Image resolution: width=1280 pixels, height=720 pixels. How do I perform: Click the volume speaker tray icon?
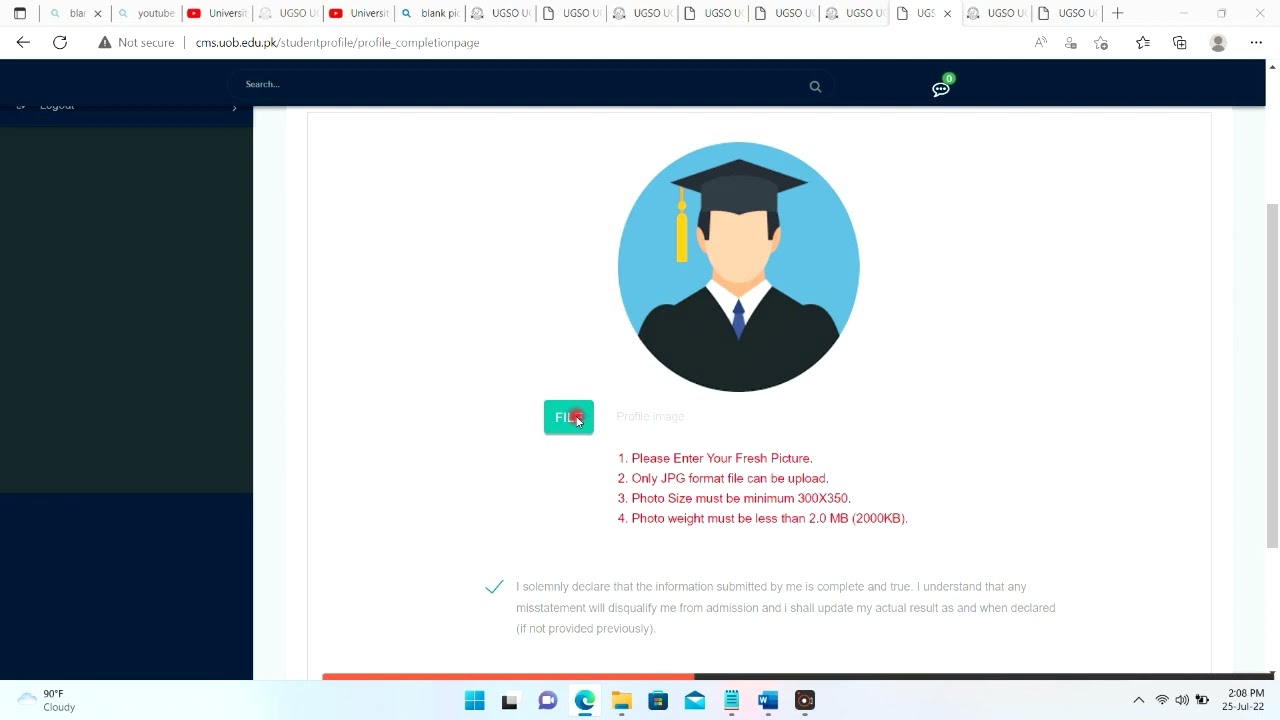point(1182,700)
